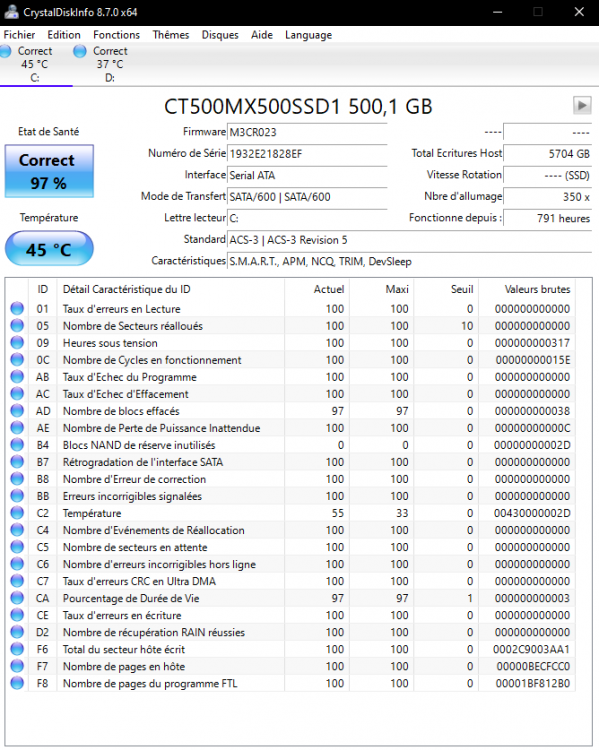Click the Nbre d'allumage value 350 x
Image resolution: width=599 pixels, height=750 pixels.
pos(547,197)
